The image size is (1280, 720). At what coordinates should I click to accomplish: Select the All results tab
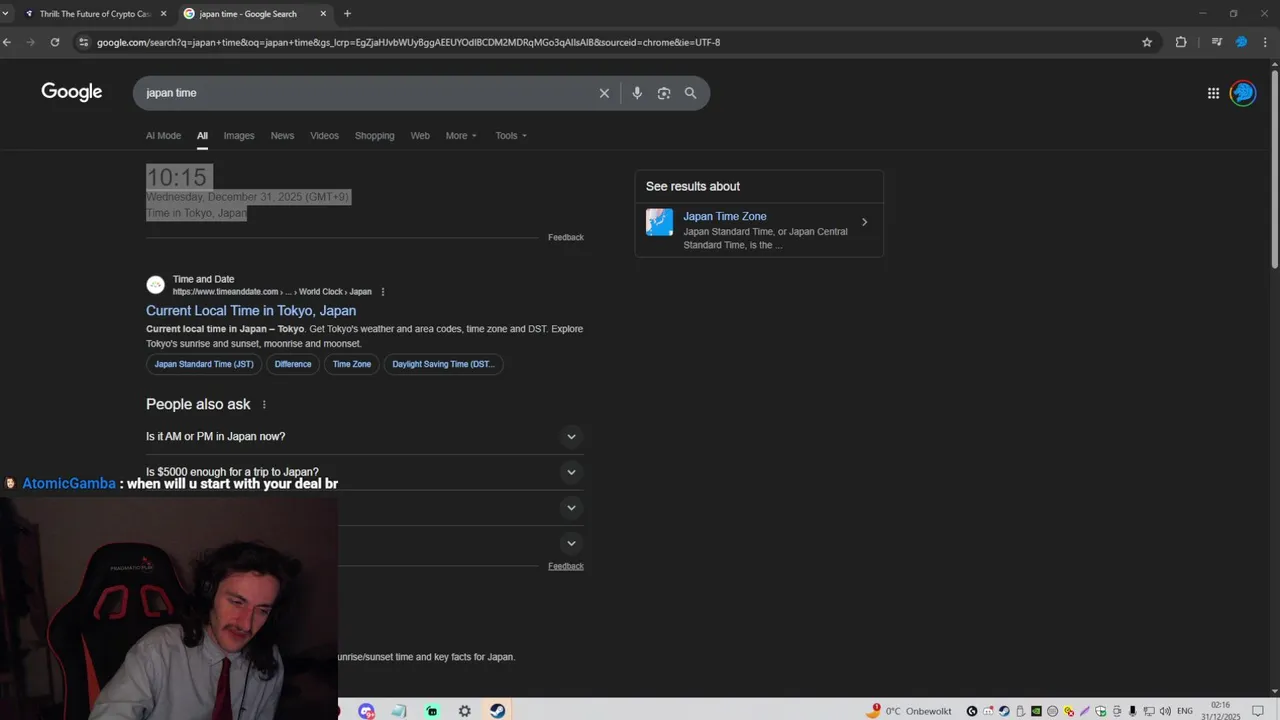[202, 136]
